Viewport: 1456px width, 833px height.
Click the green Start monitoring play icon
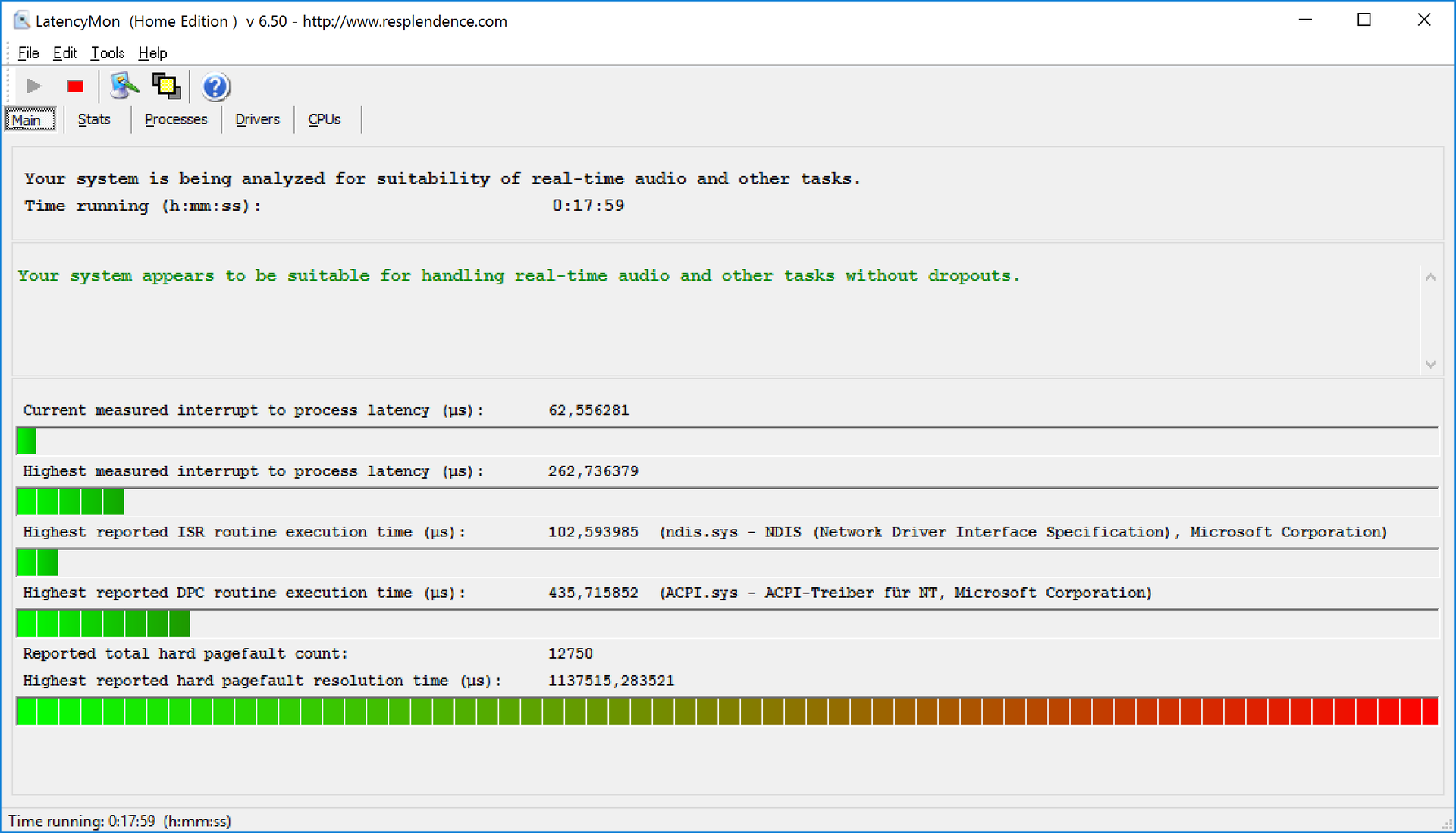[34, 86]
